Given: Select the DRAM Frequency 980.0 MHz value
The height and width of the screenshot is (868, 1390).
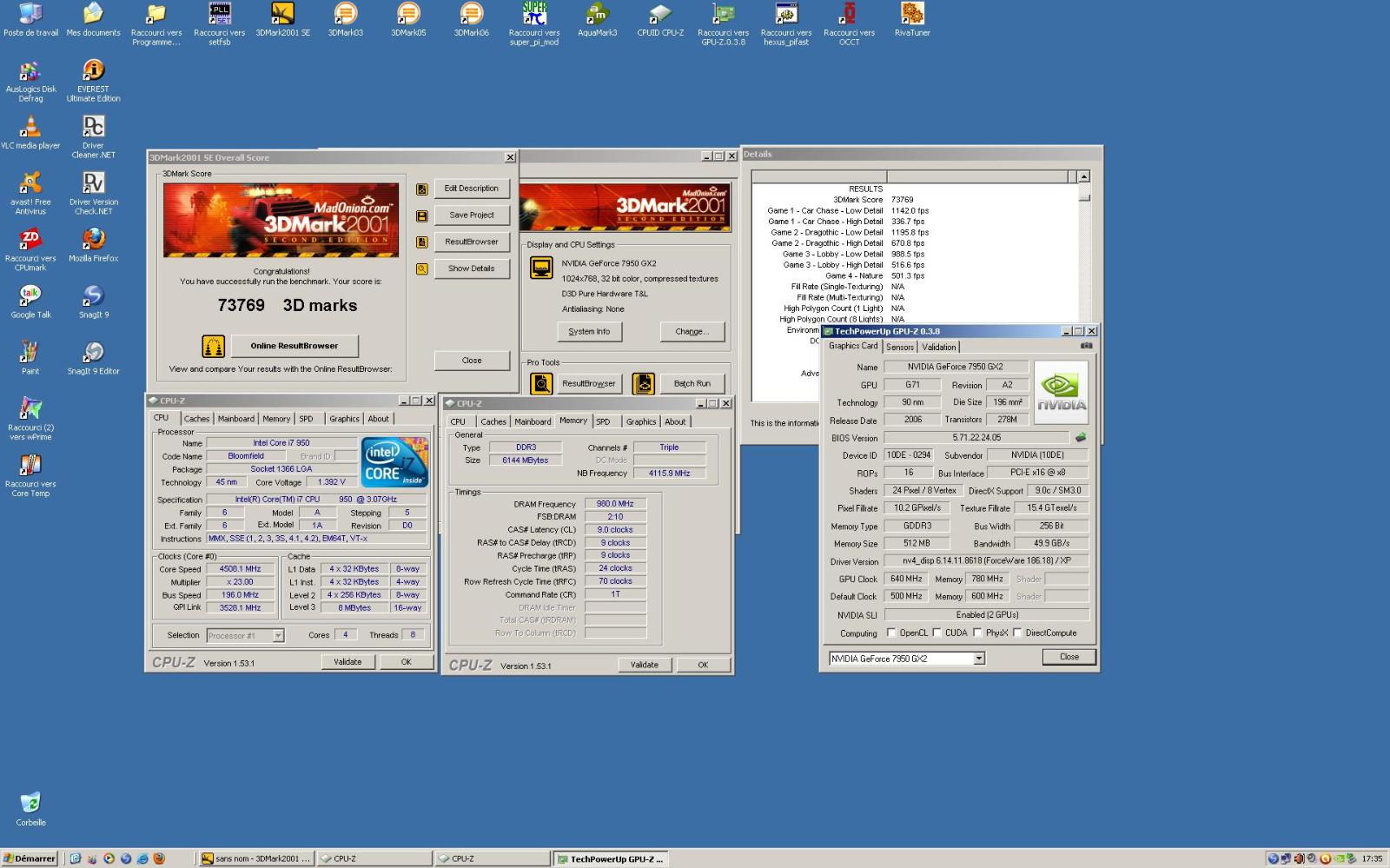Looking at the screenshot, I should pos(615,504).
